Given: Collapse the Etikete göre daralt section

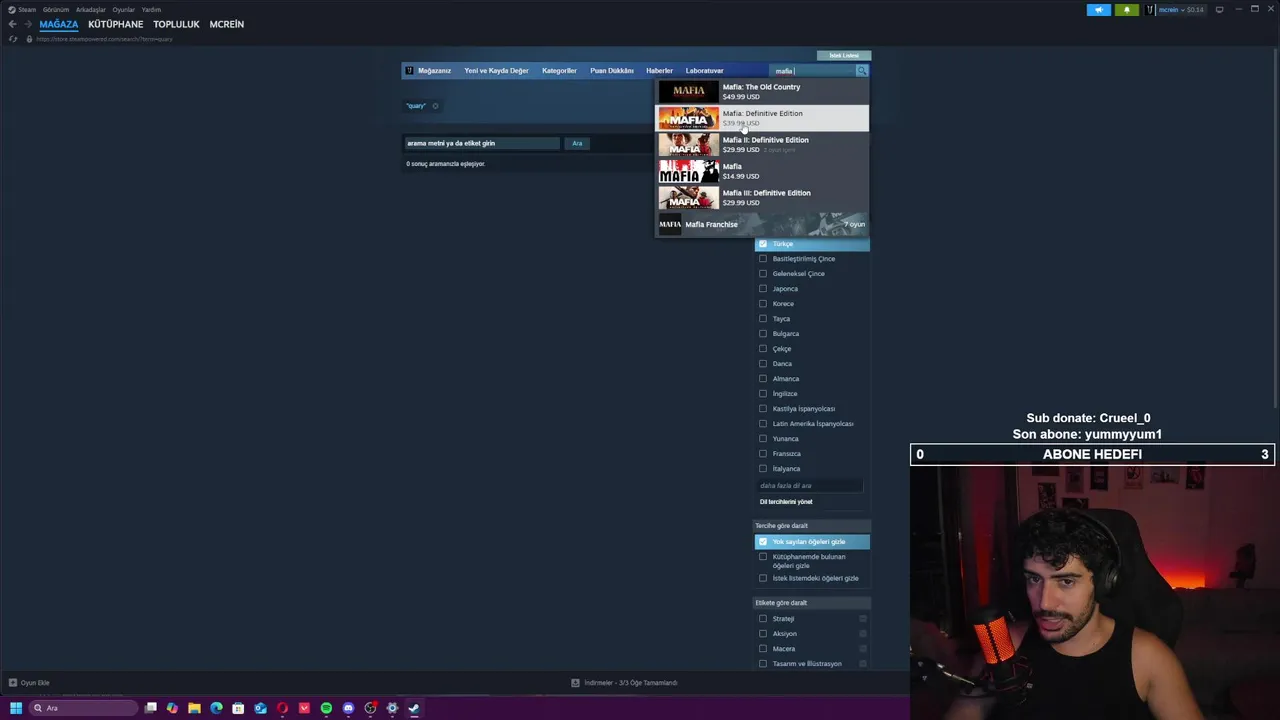Looking at the screenshot, I should 812,603.
